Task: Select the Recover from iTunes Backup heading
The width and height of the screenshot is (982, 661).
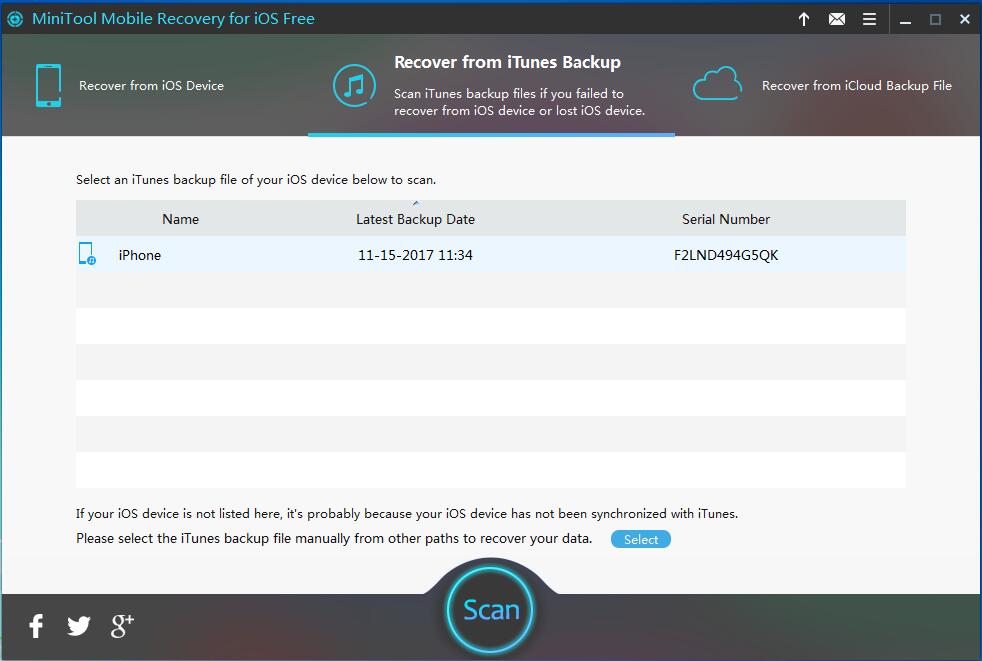Action: [507, 62]
